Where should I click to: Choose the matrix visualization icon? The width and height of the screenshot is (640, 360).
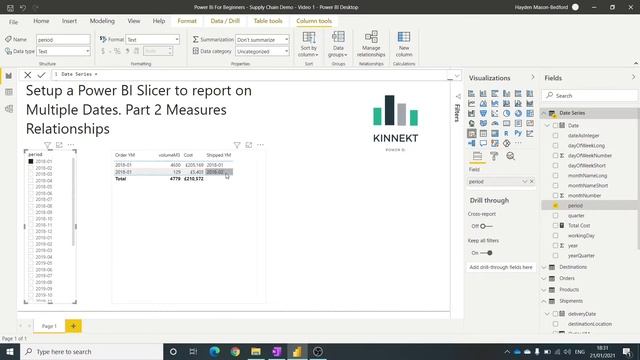[495, 133]
